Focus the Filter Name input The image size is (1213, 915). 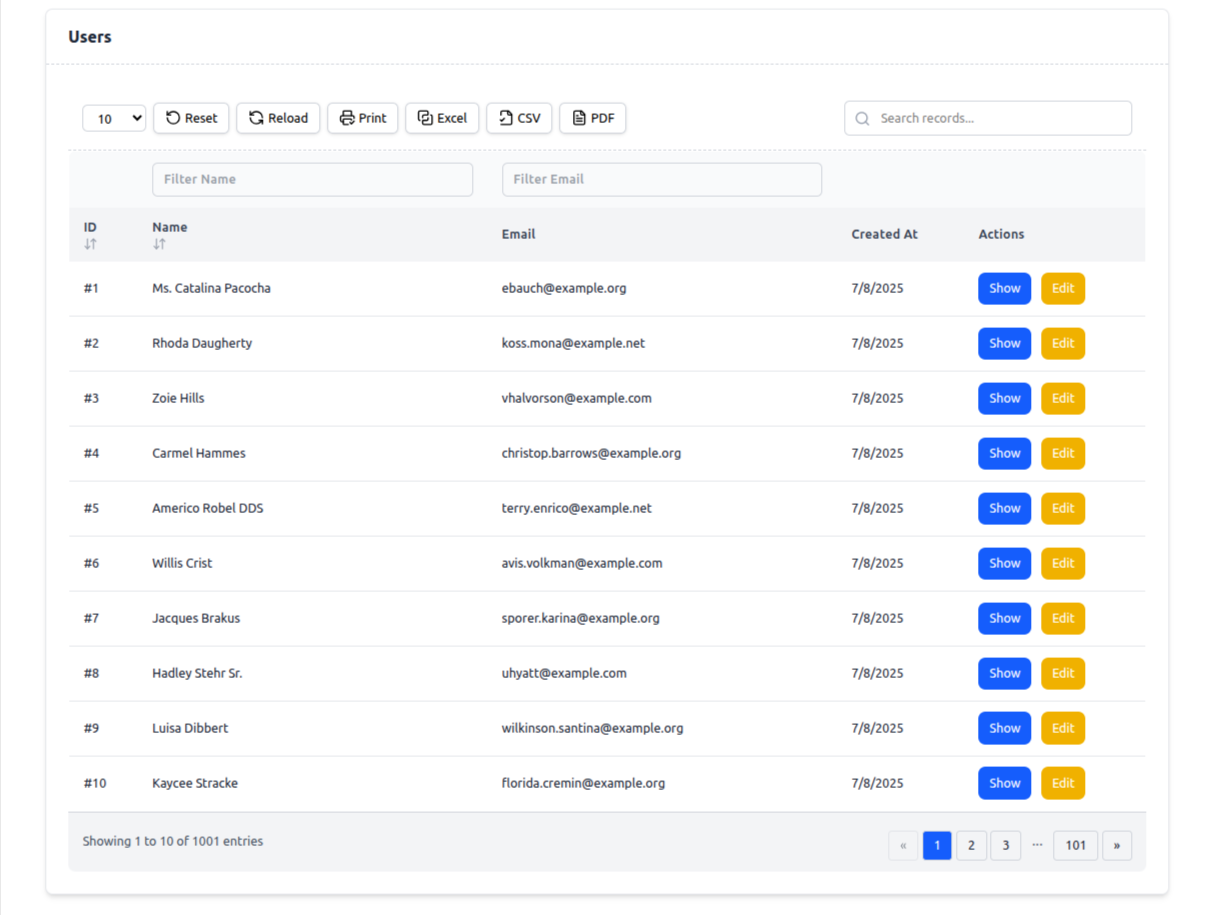point(312,179)
